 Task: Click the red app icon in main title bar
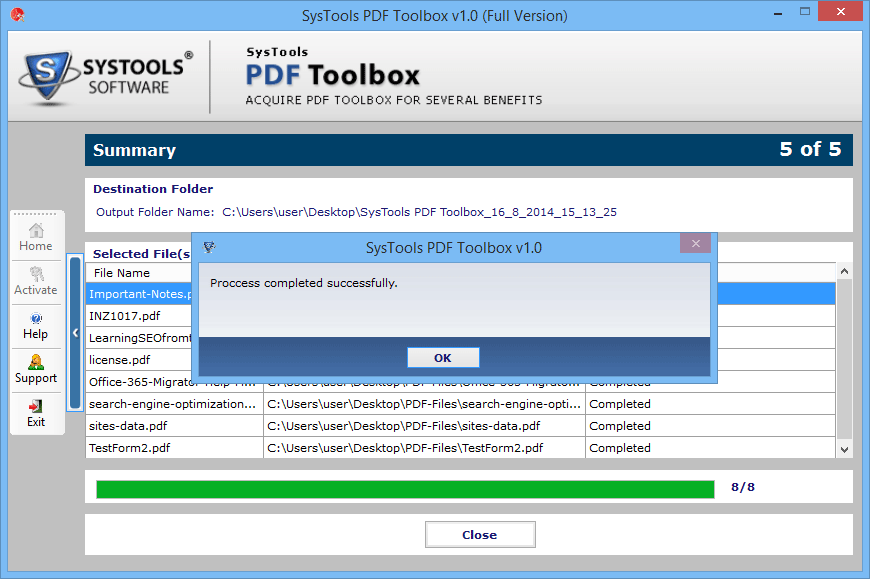[x=17, y=15]
